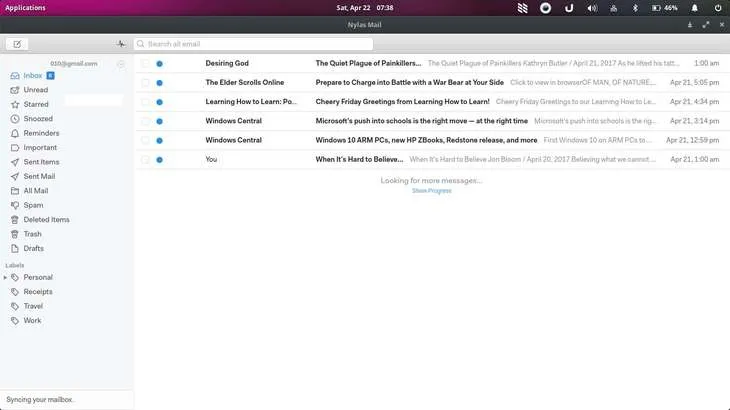The image size is (730, 410).
Task: Click the search magnifier icon
Action: (x=141, y=44)
